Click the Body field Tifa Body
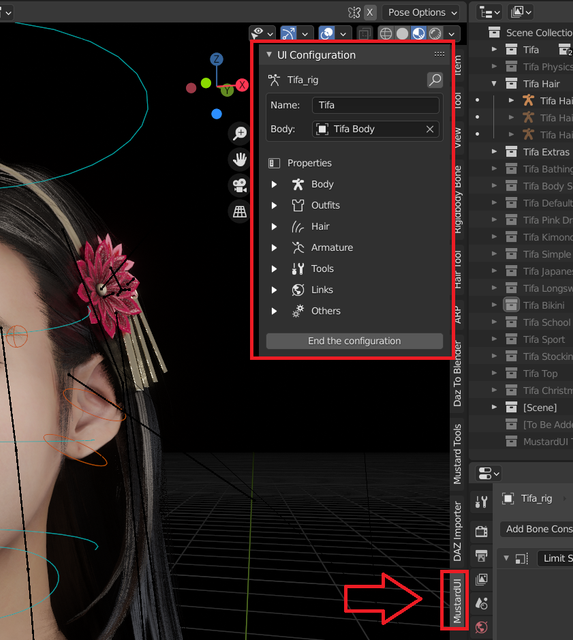573x640 pixels. coord(375,129)
